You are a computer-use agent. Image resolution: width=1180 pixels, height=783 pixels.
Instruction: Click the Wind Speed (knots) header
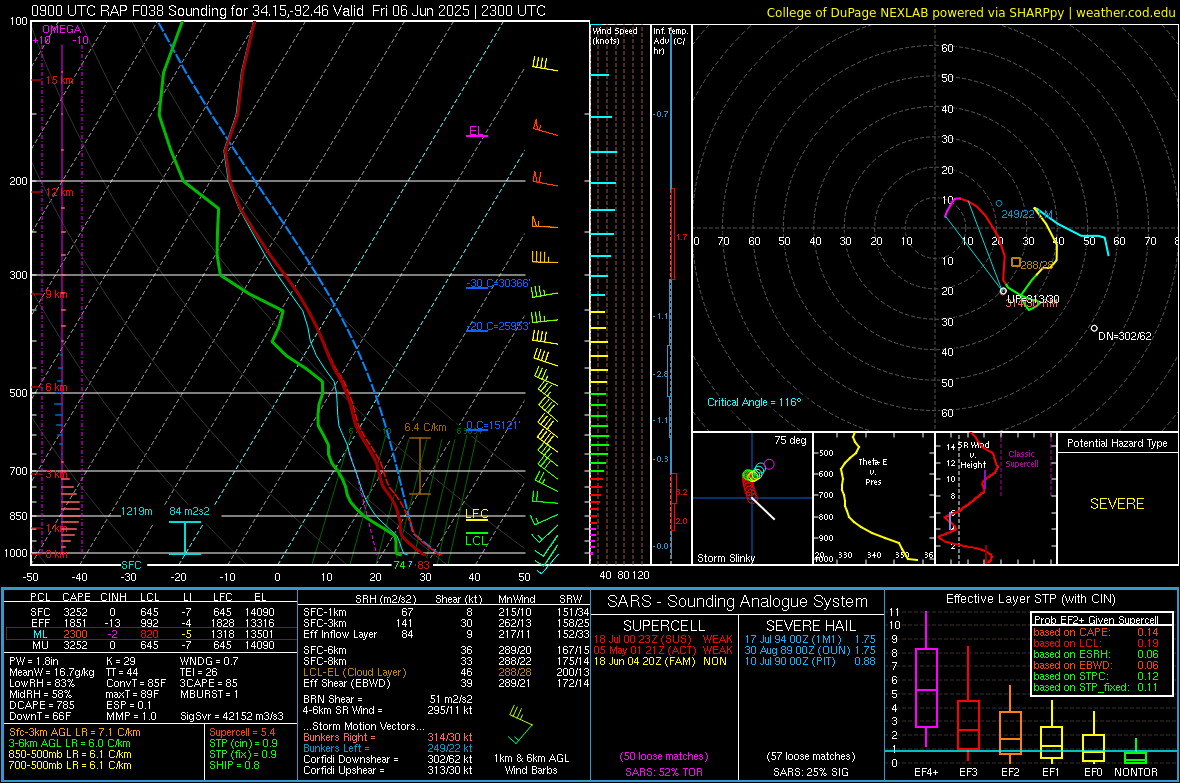click(615, 35)
